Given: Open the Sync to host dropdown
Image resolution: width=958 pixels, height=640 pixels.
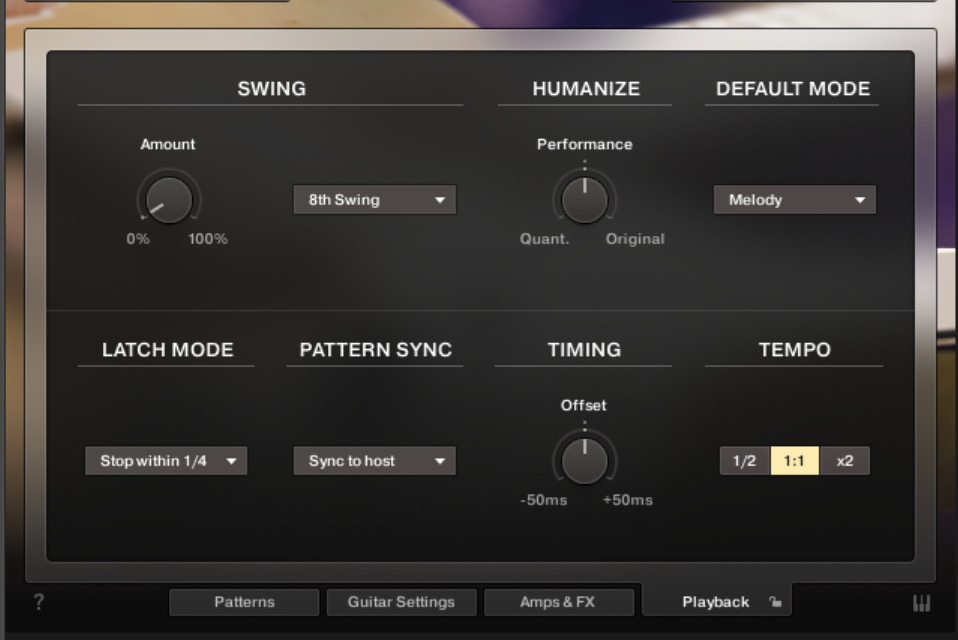Looking at the screenshot, I should [x=375, y=460].
